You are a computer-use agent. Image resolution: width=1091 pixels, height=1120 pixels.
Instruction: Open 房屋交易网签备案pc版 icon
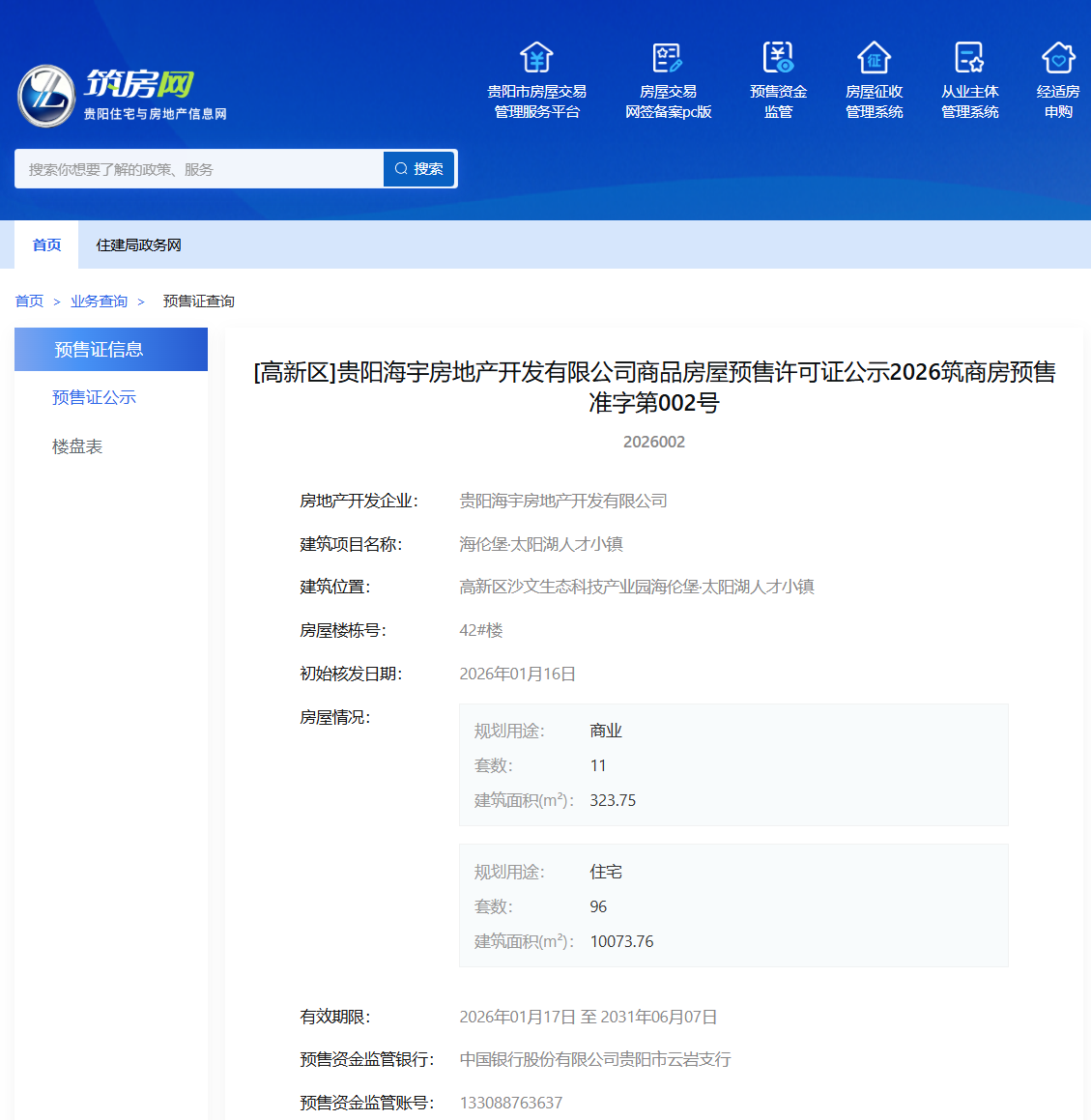pos(666,81)
